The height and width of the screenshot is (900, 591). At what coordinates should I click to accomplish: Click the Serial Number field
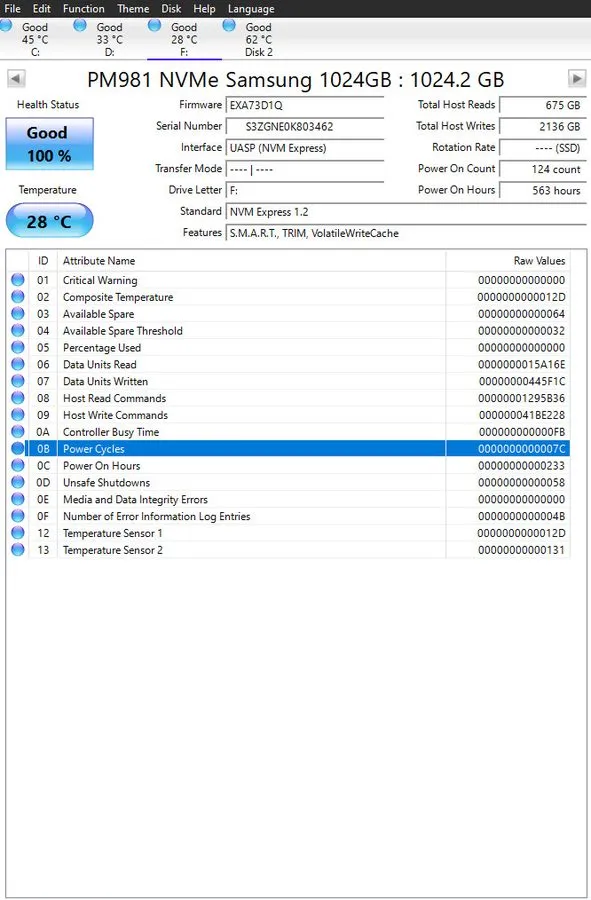[305, 126]
